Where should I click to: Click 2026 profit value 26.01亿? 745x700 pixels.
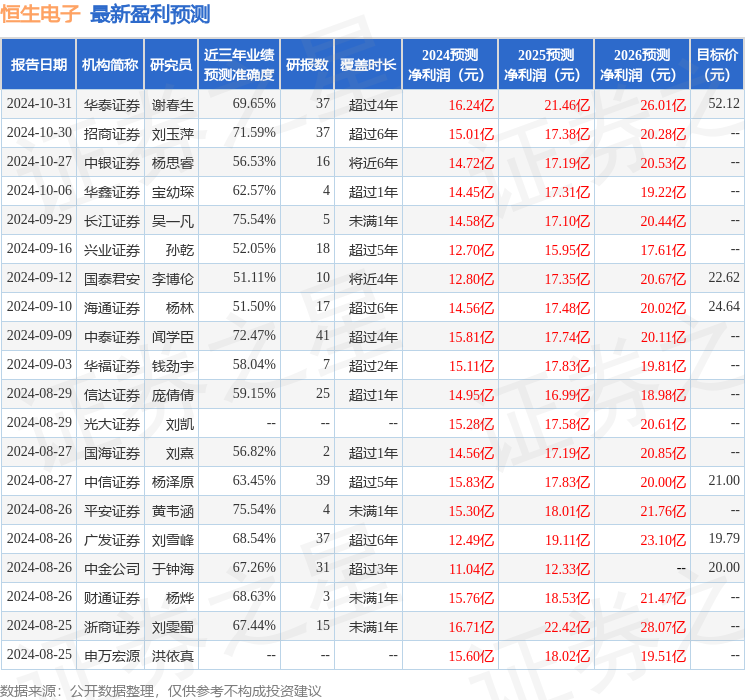tap(663, 105)
